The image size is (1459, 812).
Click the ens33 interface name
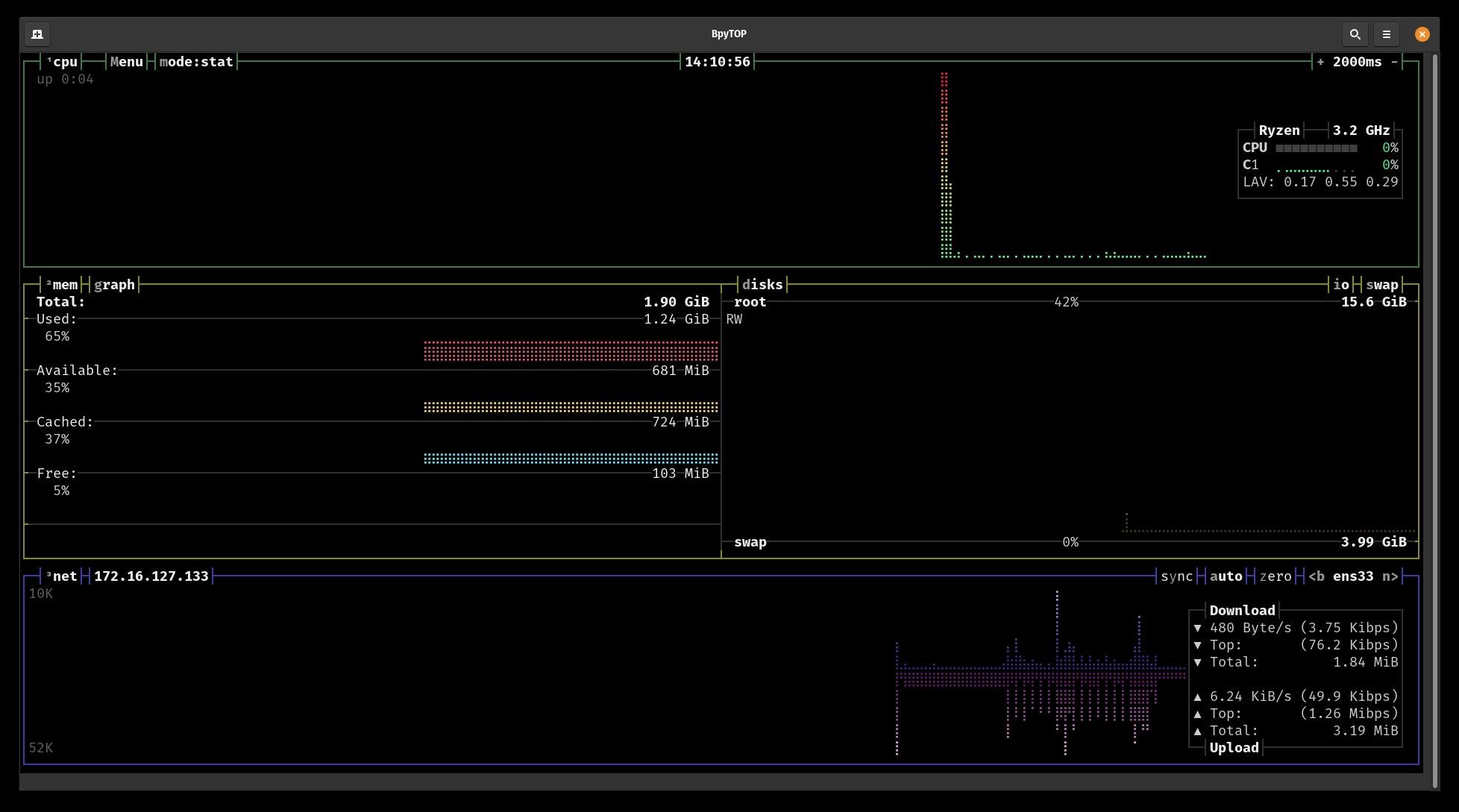pyautogui.click(x=1353, y=576)
